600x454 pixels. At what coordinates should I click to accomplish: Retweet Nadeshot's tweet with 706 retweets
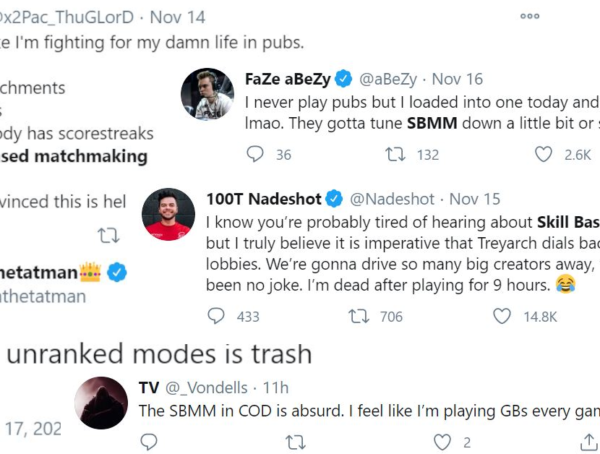[357, 316]
